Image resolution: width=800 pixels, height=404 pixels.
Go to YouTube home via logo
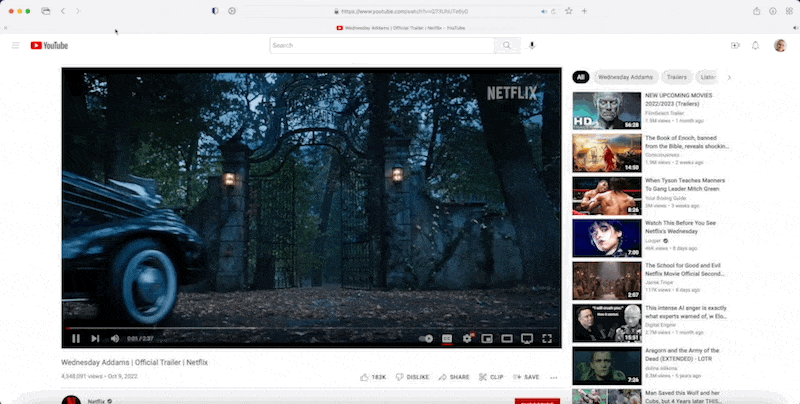[49, 45]
